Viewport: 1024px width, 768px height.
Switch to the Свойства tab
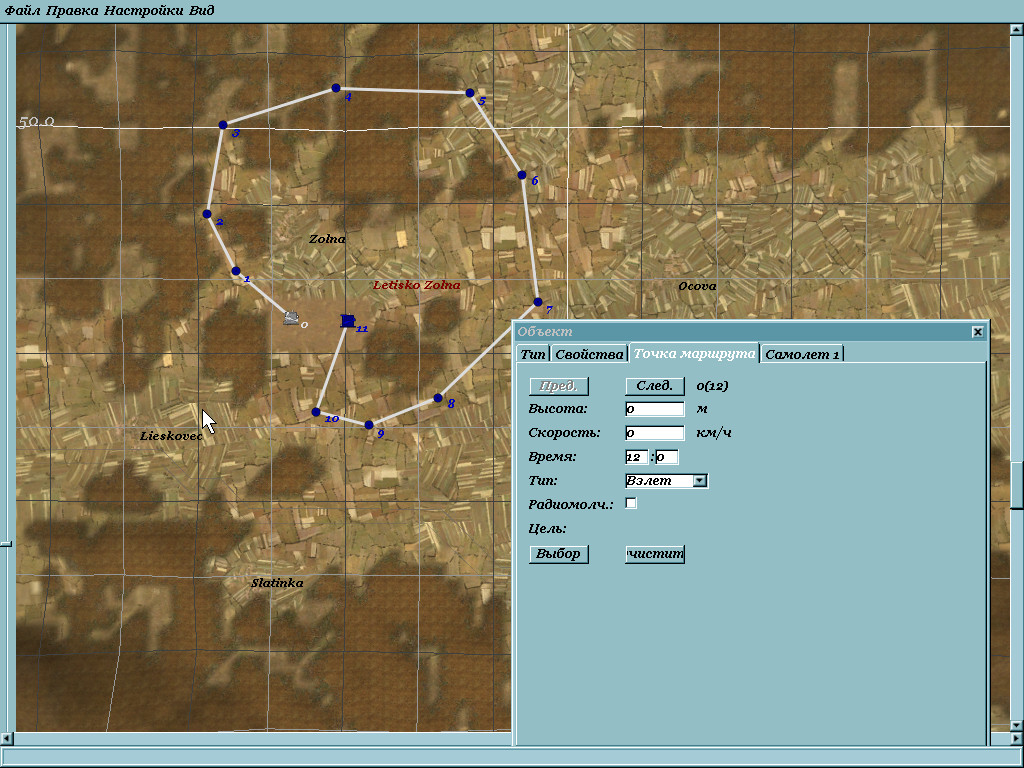[589, 354]
